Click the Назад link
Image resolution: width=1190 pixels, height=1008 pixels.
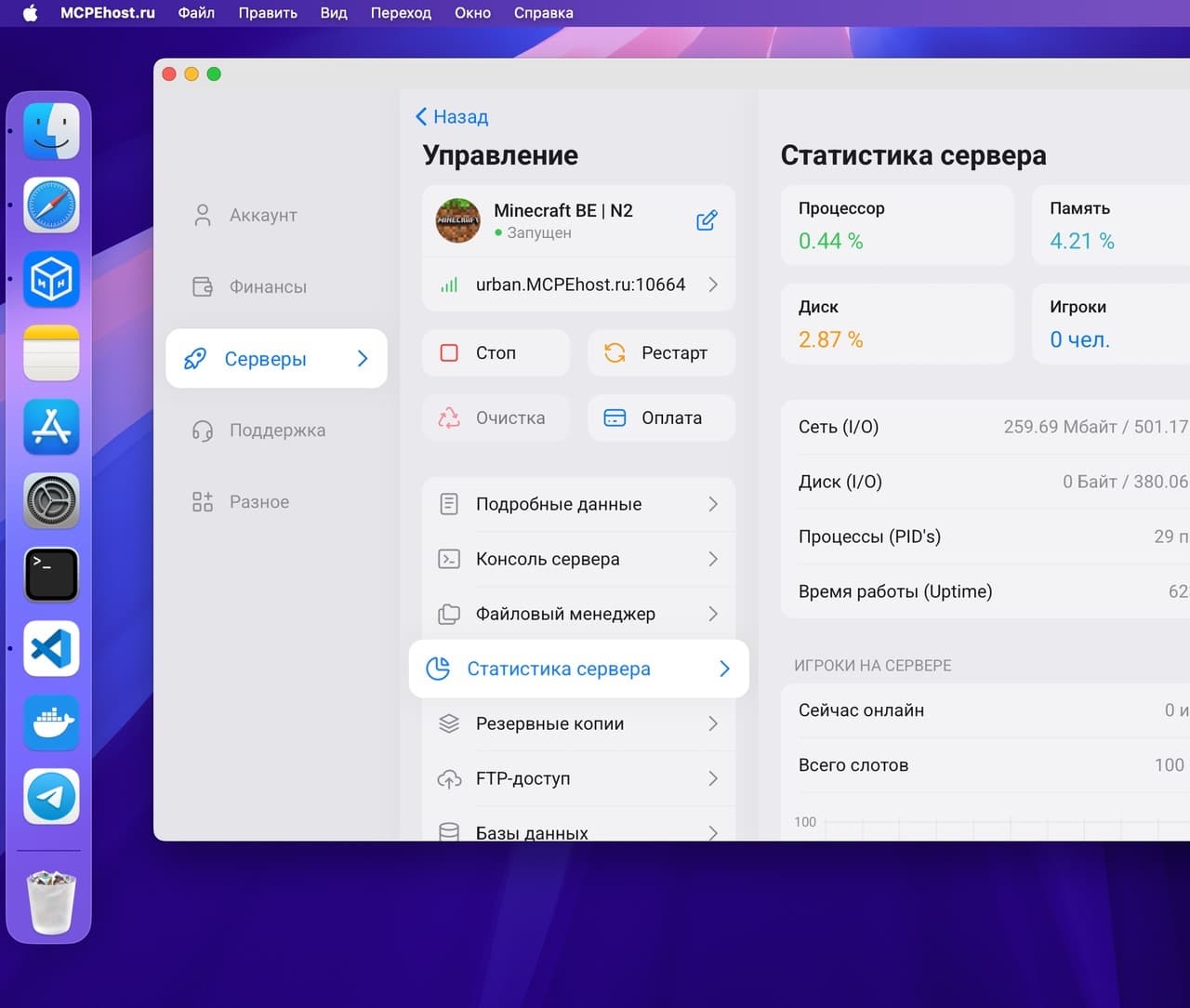tap(452, 116)
